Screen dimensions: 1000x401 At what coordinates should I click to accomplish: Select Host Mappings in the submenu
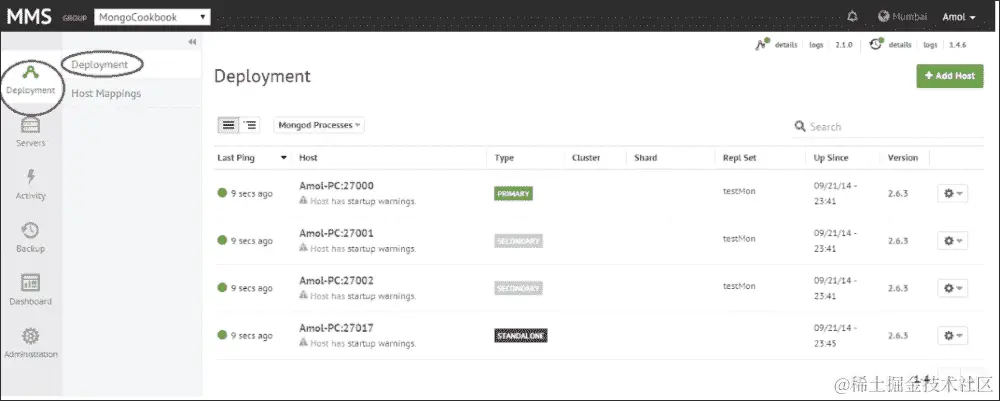[x=106, y=93]
